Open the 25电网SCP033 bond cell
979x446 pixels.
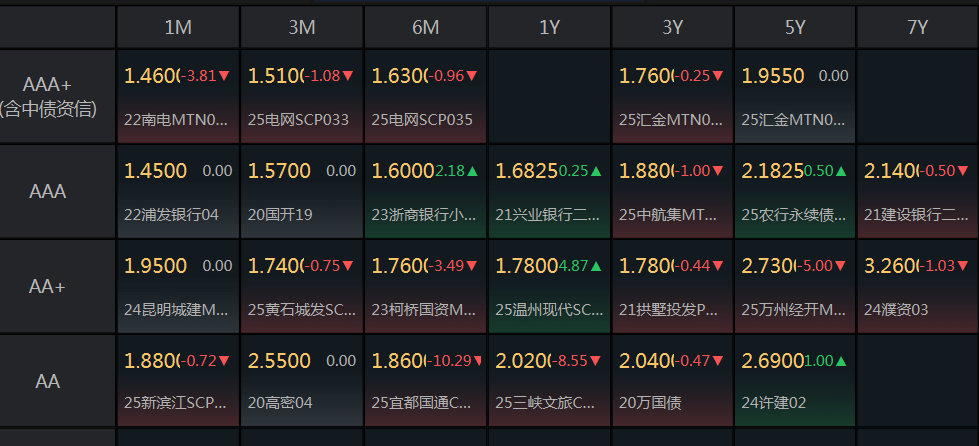301,97
